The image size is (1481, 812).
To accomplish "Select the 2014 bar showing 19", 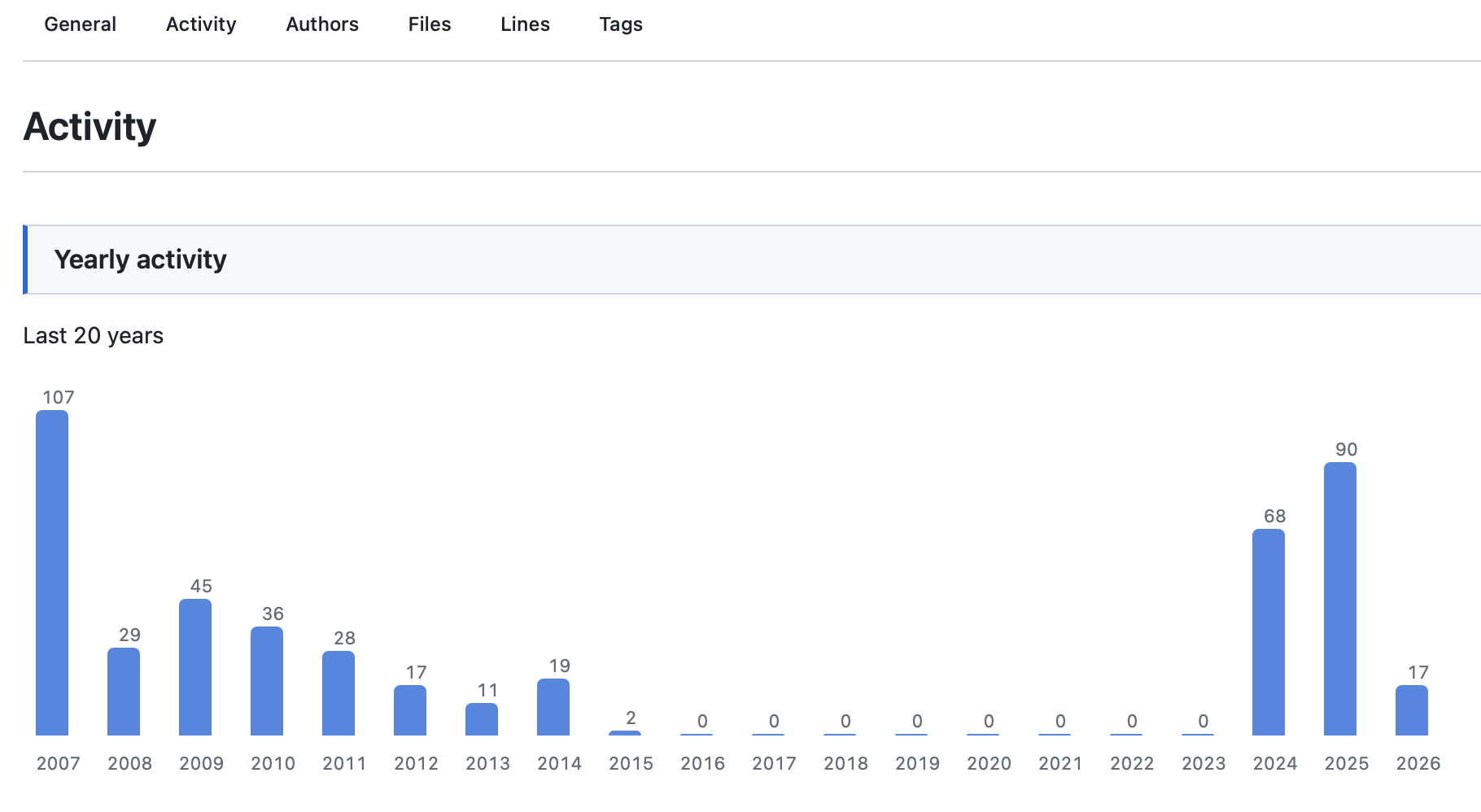I will [x=553, y=707].
